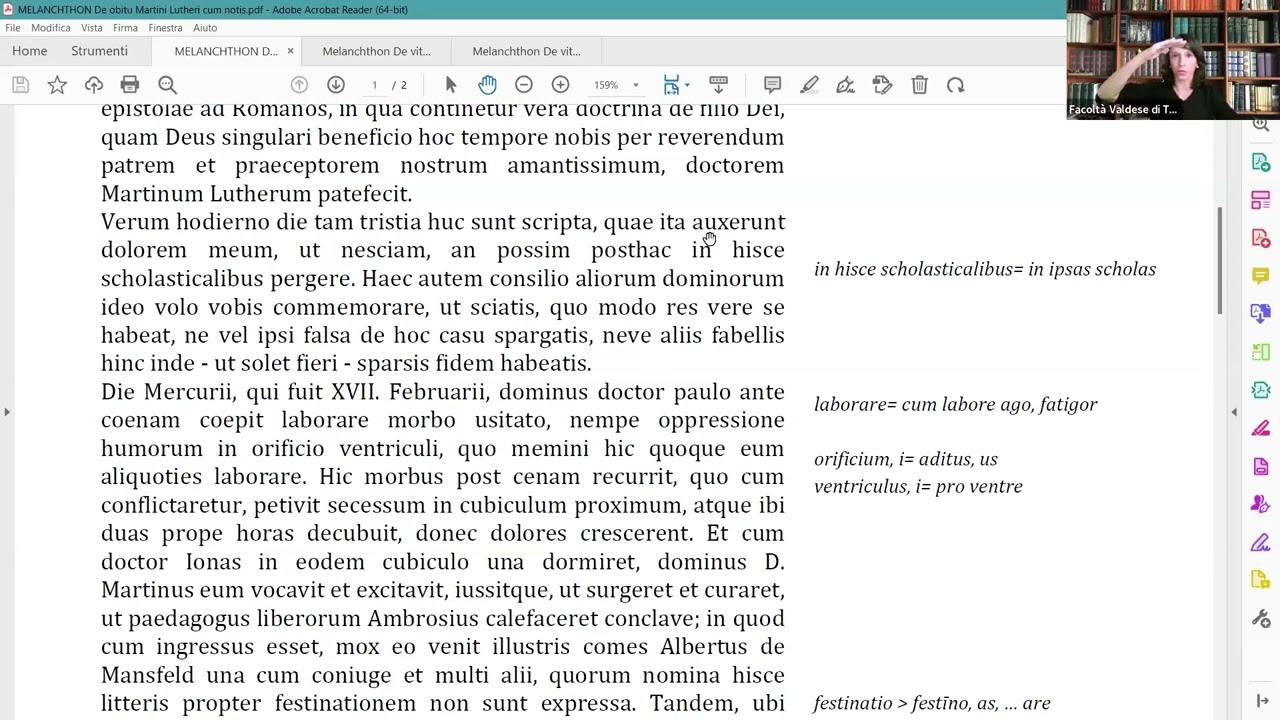Open teal Compress PDF tool in sidebar

point(1260,390)
